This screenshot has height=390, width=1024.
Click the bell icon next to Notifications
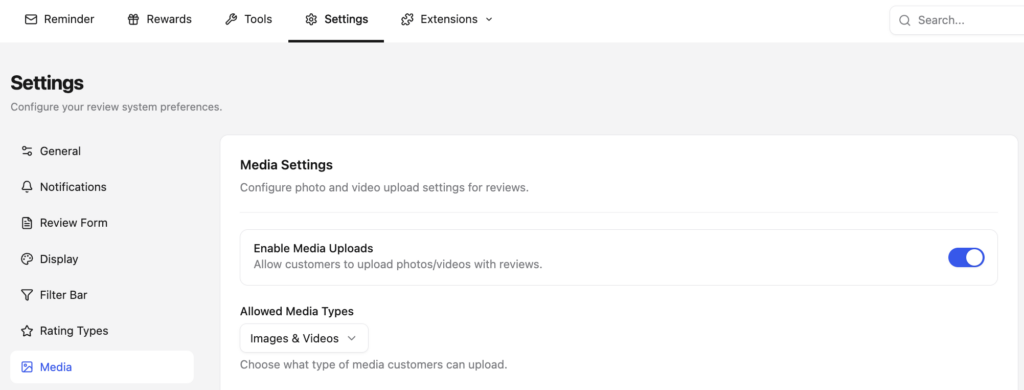coord(27,187)
